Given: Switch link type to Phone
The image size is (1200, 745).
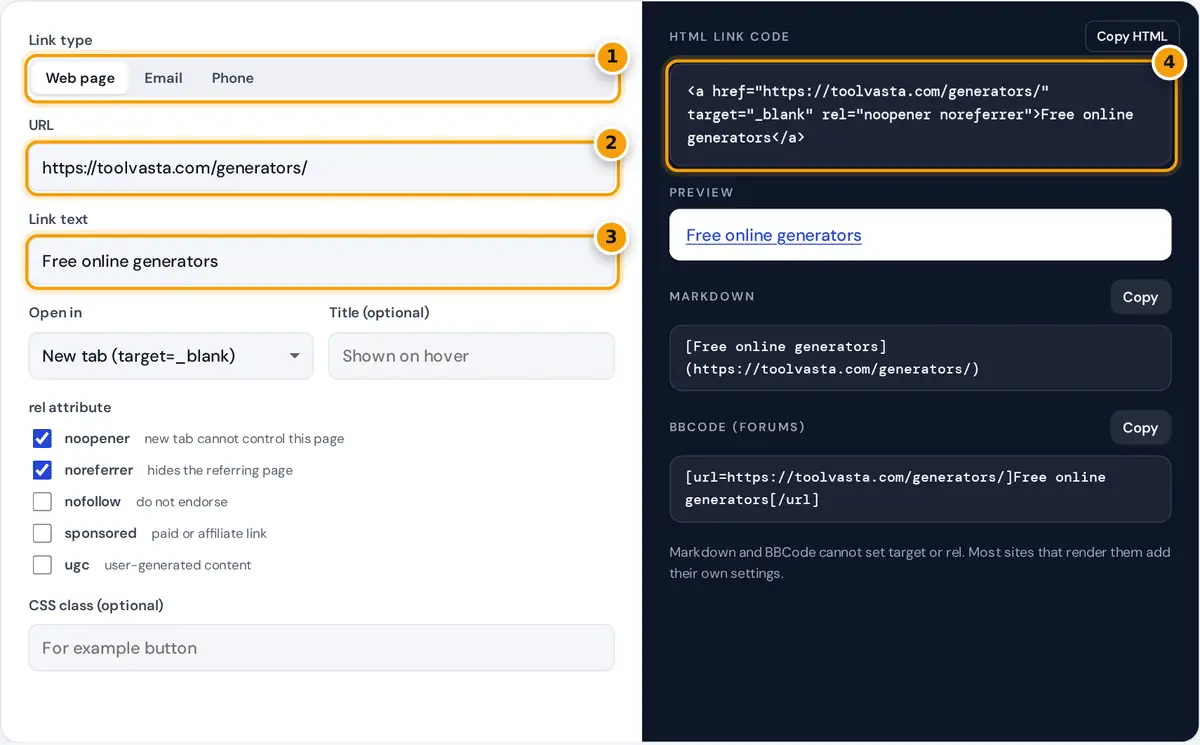Looking at the screenshot, I should (x=233, y=78).
